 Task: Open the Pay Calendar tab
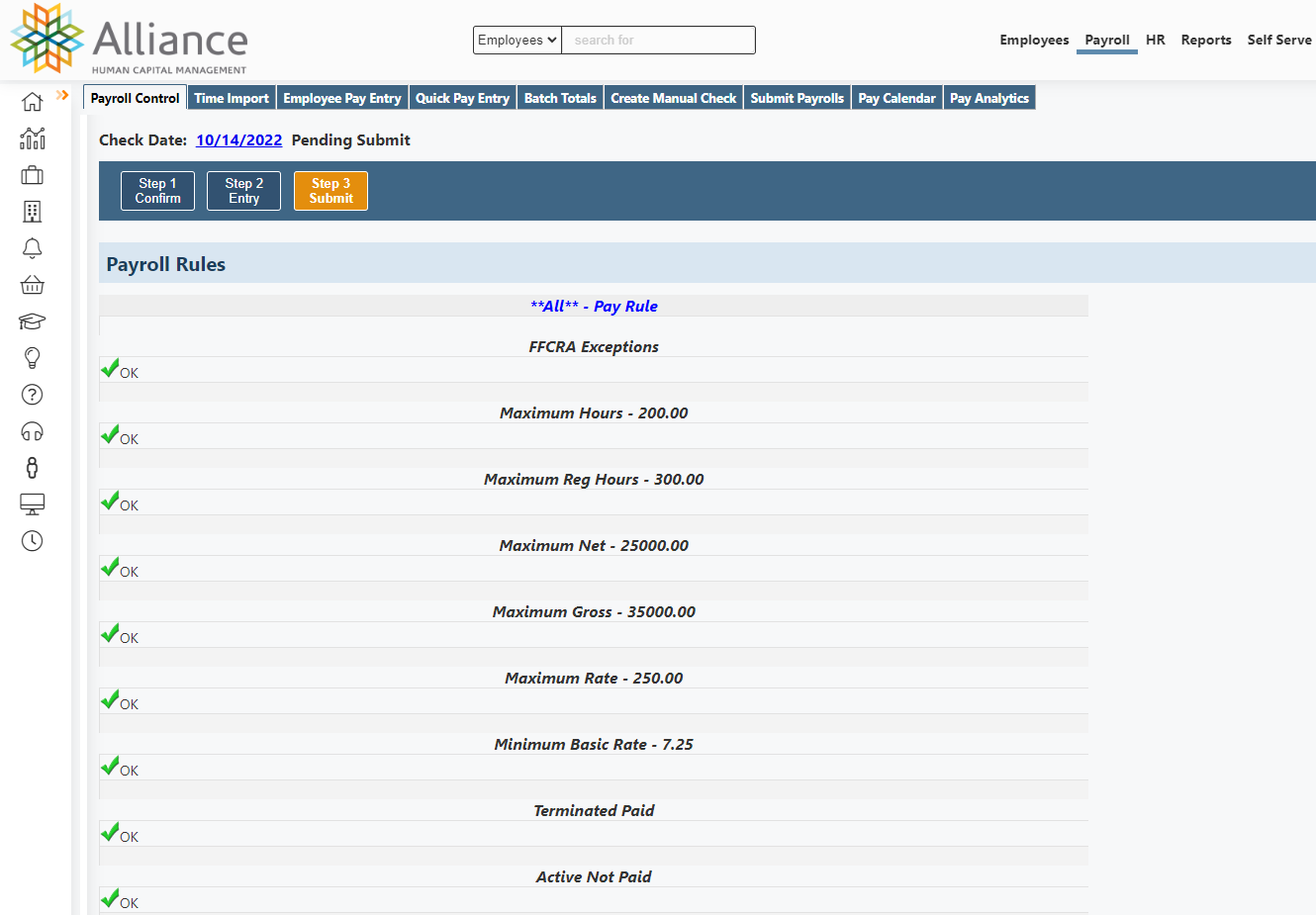click(x=896, y=98)
